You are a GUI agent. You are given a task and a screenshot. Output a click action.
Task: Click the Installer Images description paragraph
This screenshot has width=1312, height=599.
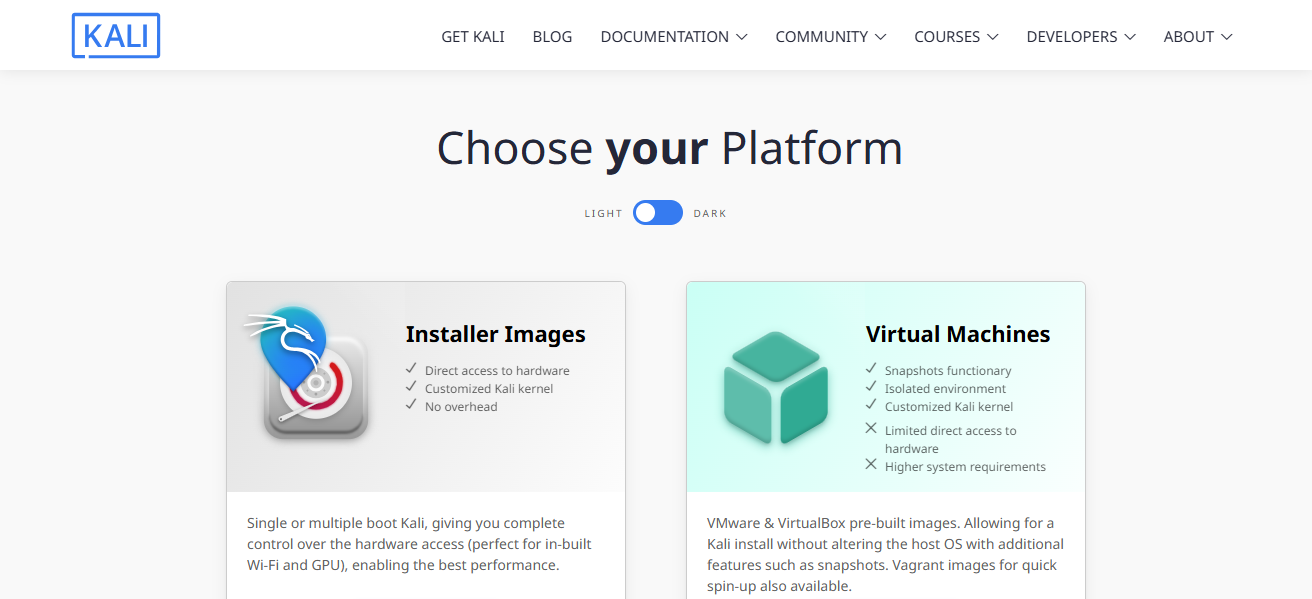tap(419, 544)
